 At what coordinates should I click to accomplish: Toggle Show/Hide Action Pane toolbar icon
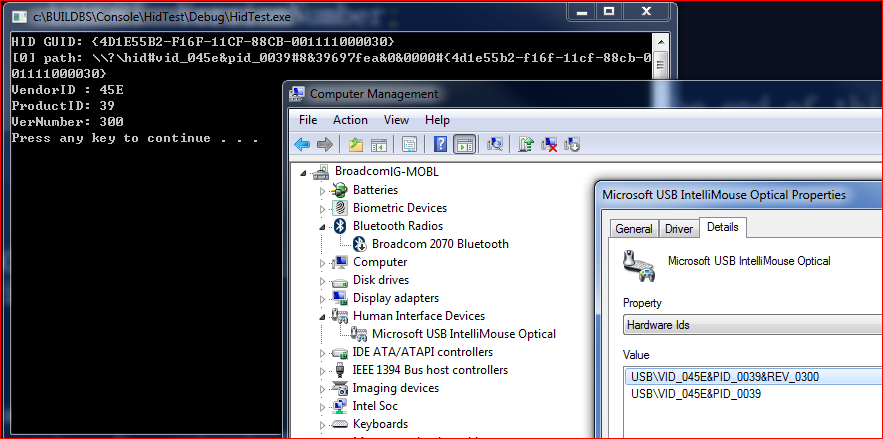pos(465,145)
